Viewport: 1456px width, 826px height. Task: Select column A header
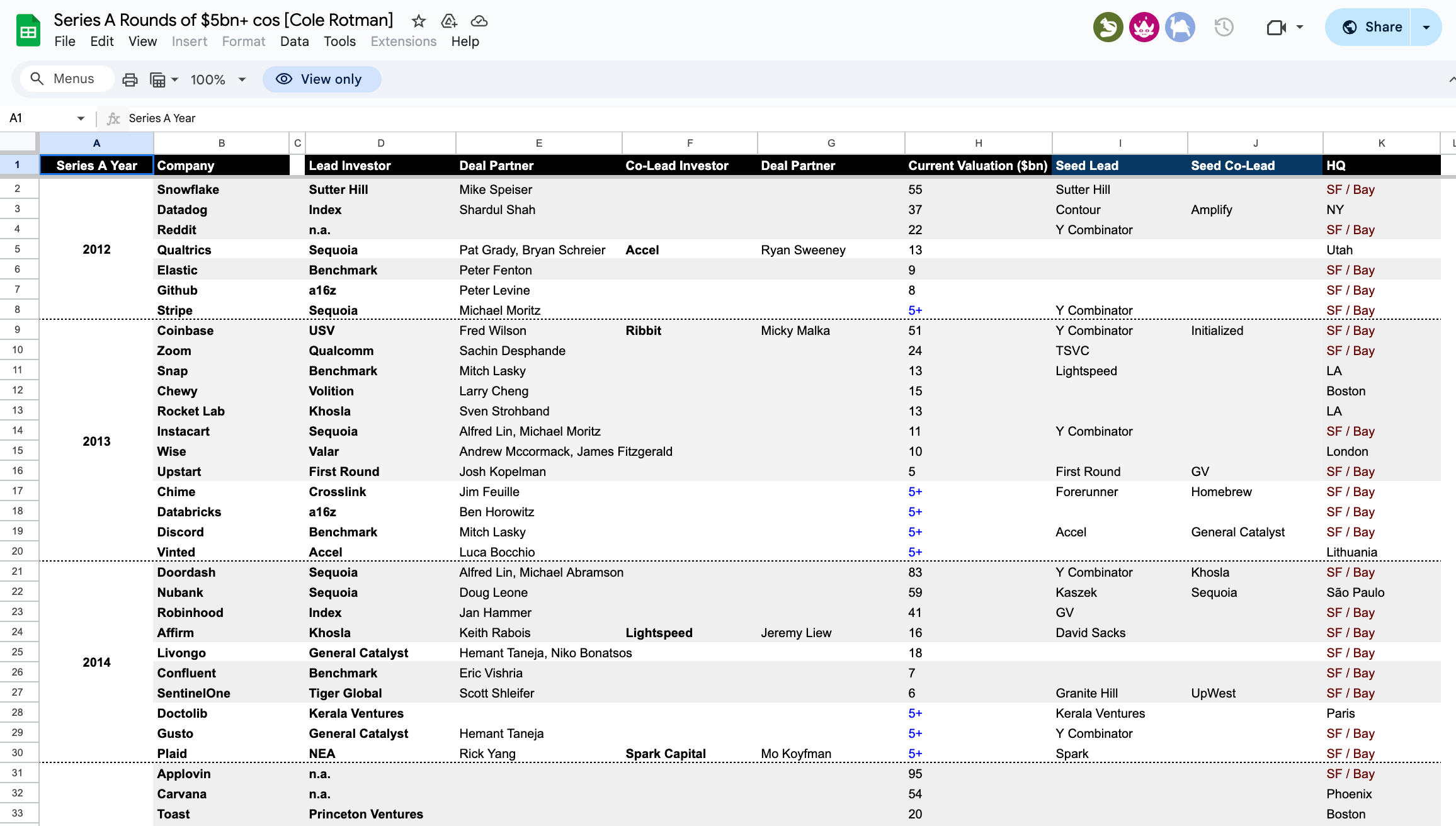[96, 143]
